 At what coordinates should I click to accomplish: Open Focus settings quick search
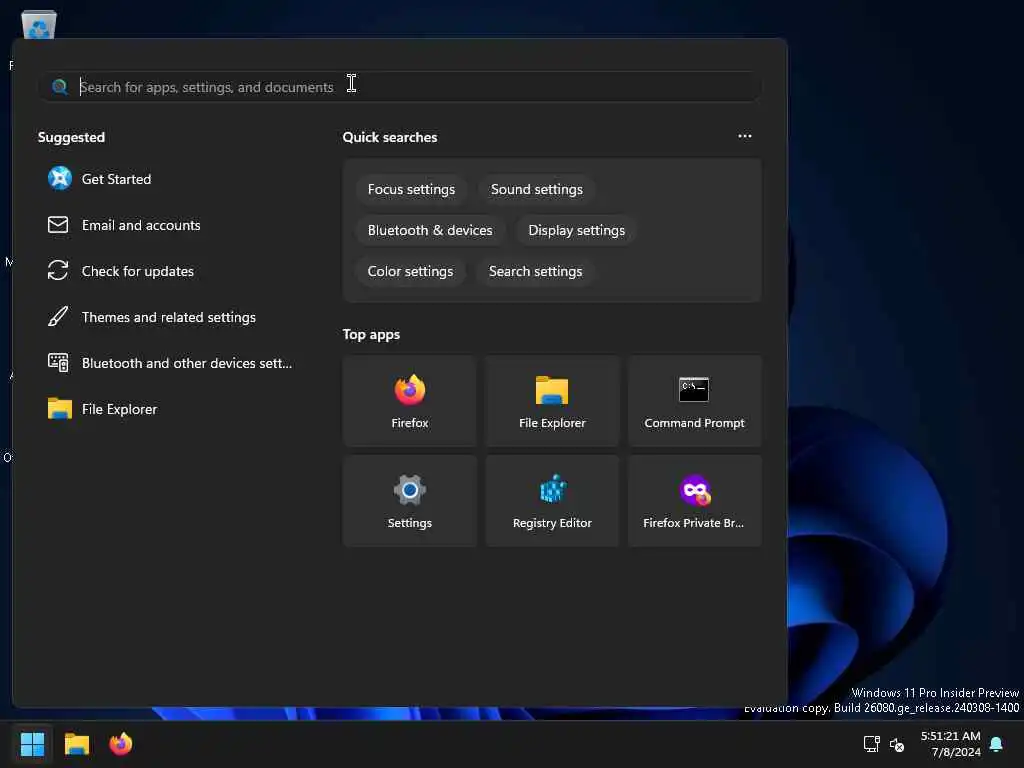pos(411,189)
